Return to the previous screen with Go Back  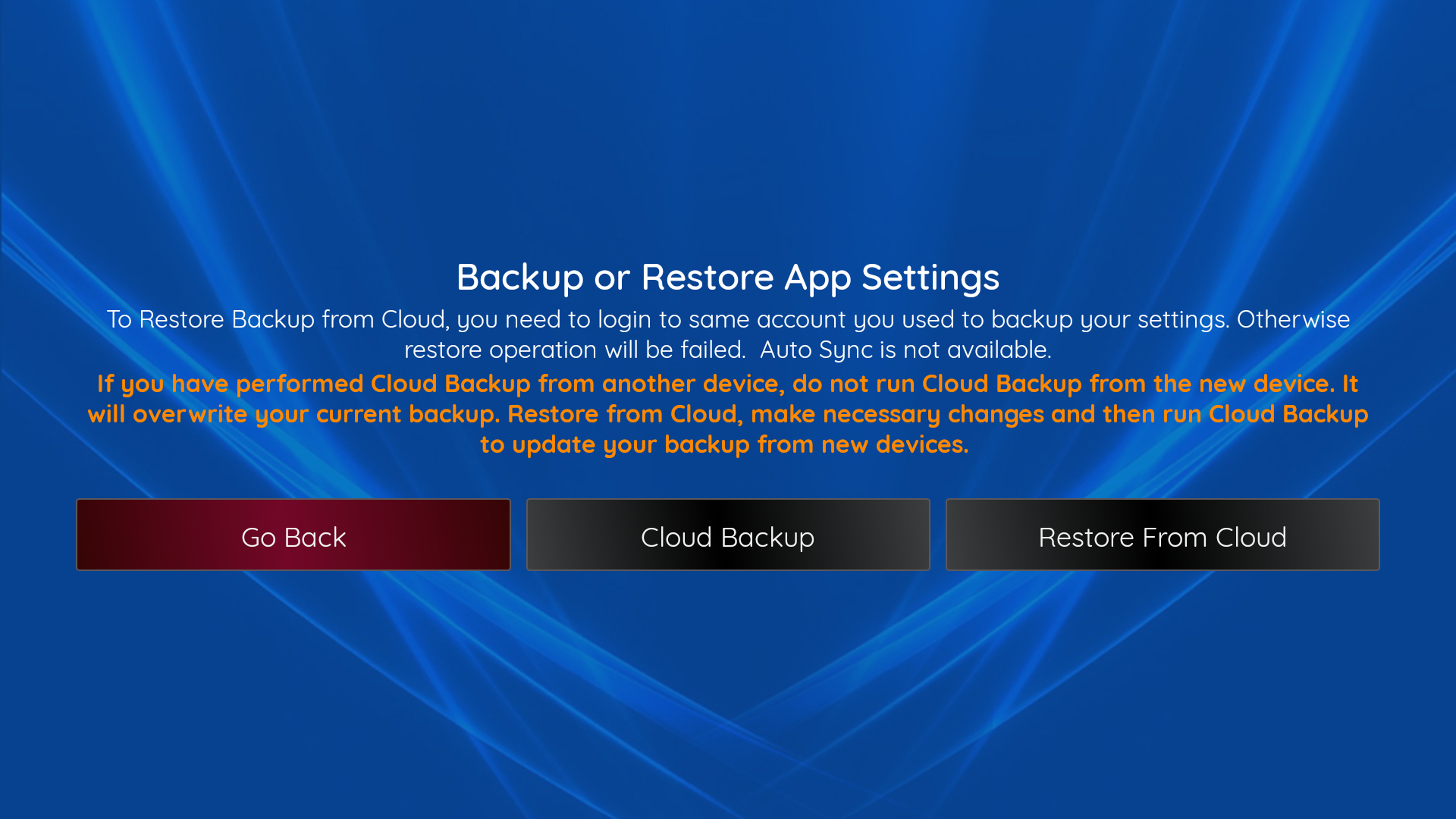pos(293,535)
